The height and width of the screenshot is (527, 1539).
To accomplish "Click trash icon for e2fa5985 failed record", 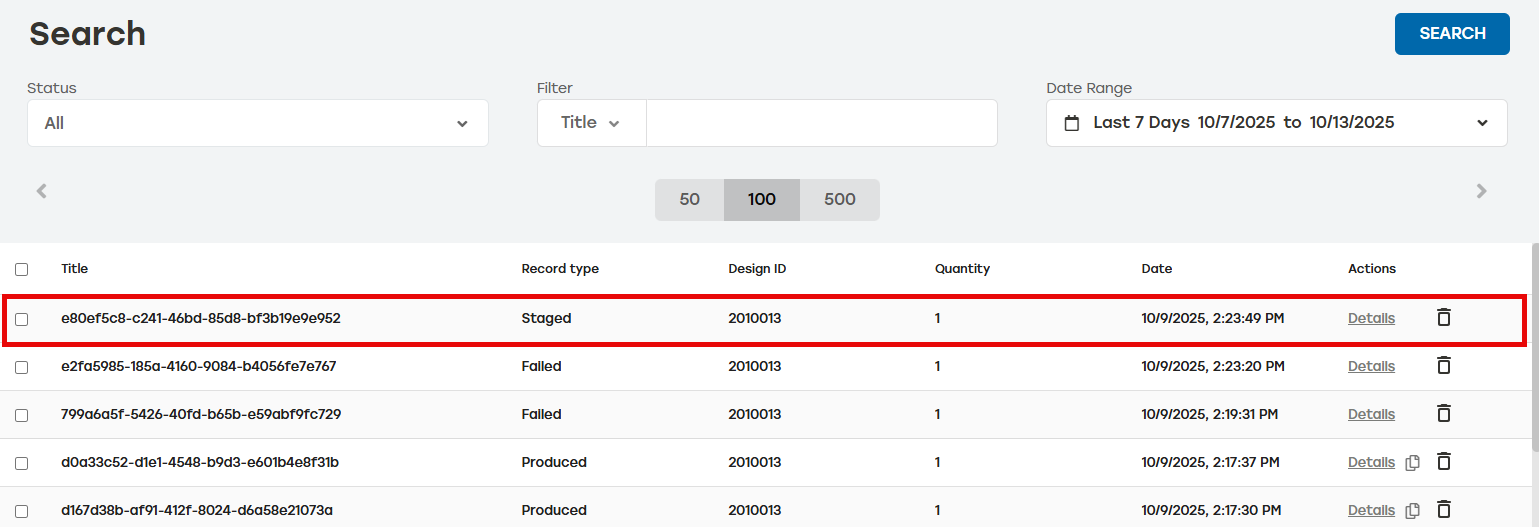I will (x=1443, y=365).
